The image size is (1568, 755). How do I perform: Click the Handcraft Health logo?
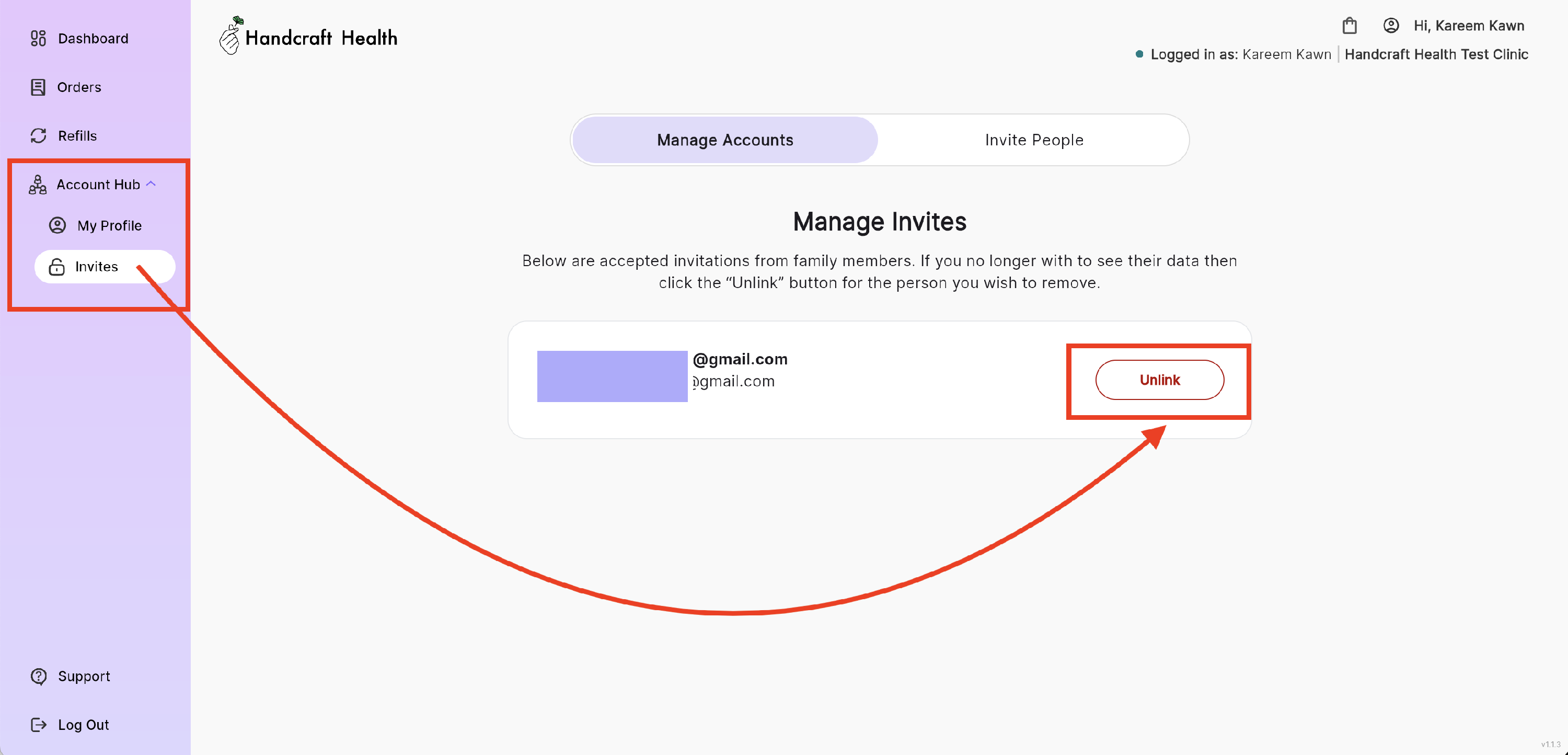[308, 37]
